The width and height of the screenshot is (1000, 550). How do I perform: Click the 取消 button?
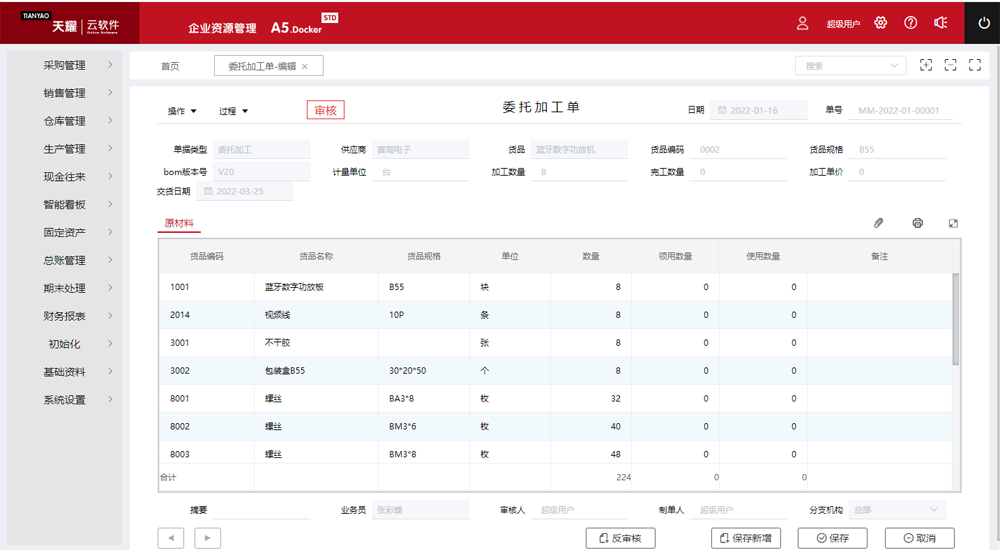[920, 538]
